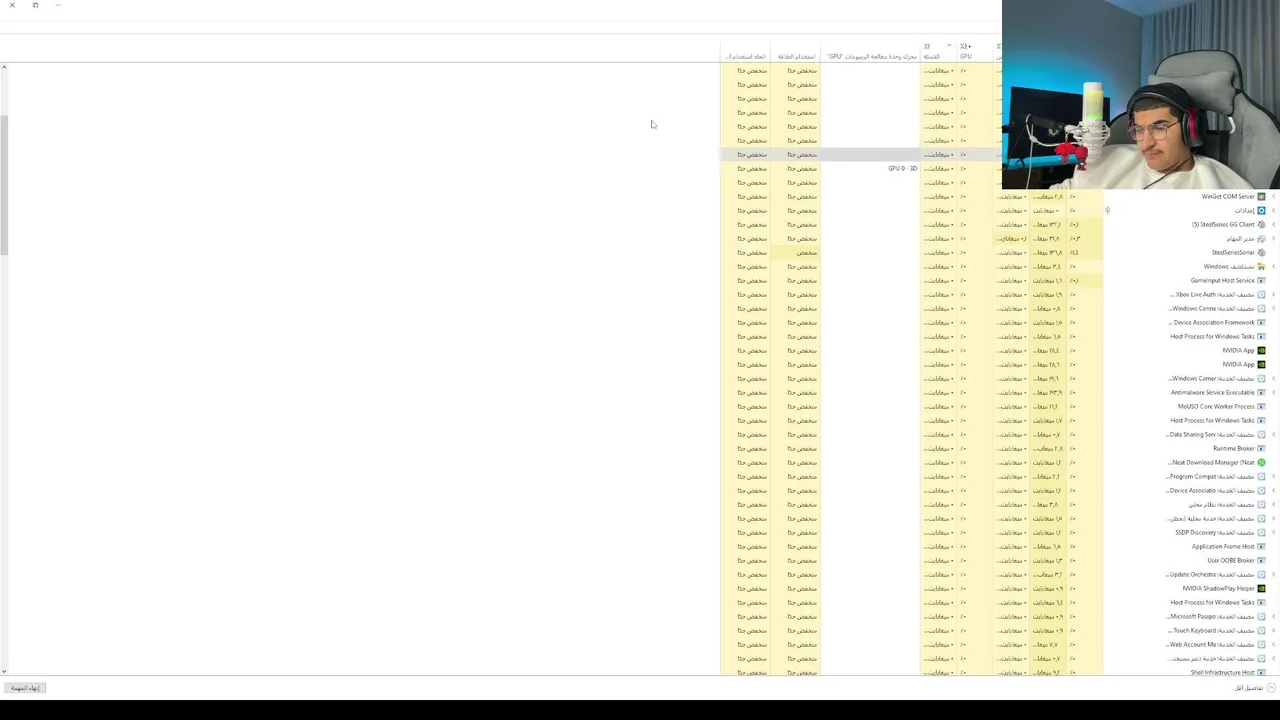
Task: Expand the Xbox Live Auth service host
Action: [x=1273, y=294]
